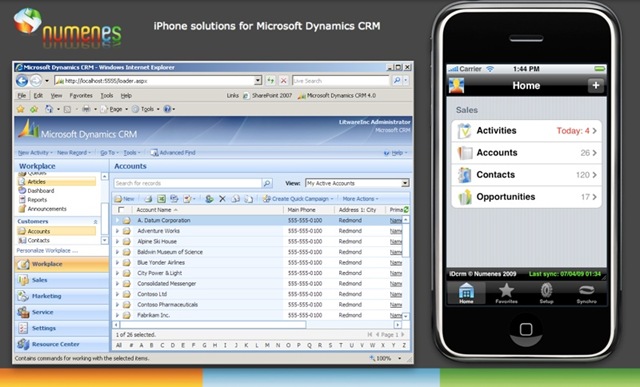Image resolution: width=640 pixels, height=387 pixels.
Task: Click the IE Help question-mark icon
Action: click(167, 109)
